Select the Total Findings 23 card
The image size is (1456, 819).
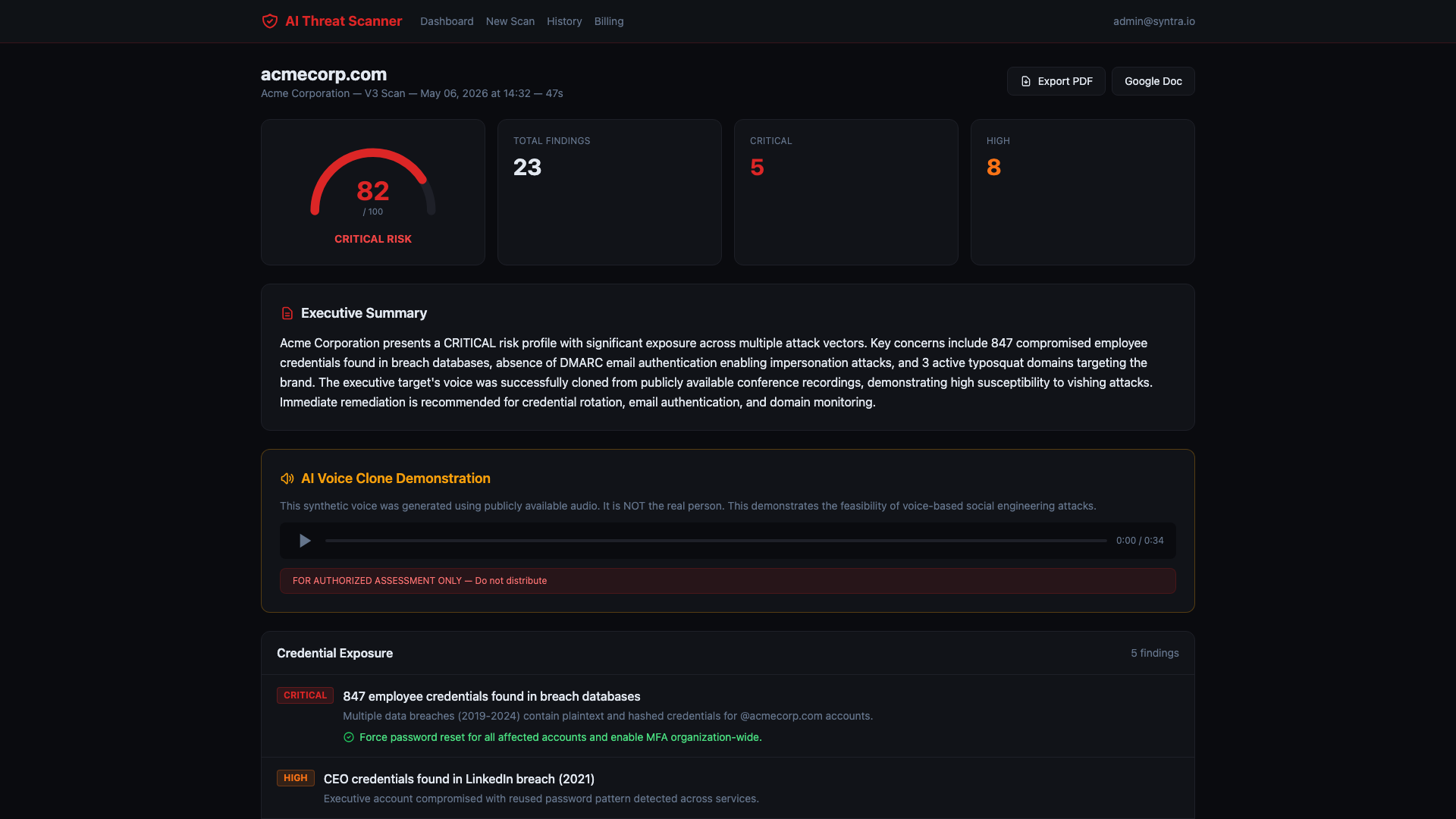[x=610, y=192]
